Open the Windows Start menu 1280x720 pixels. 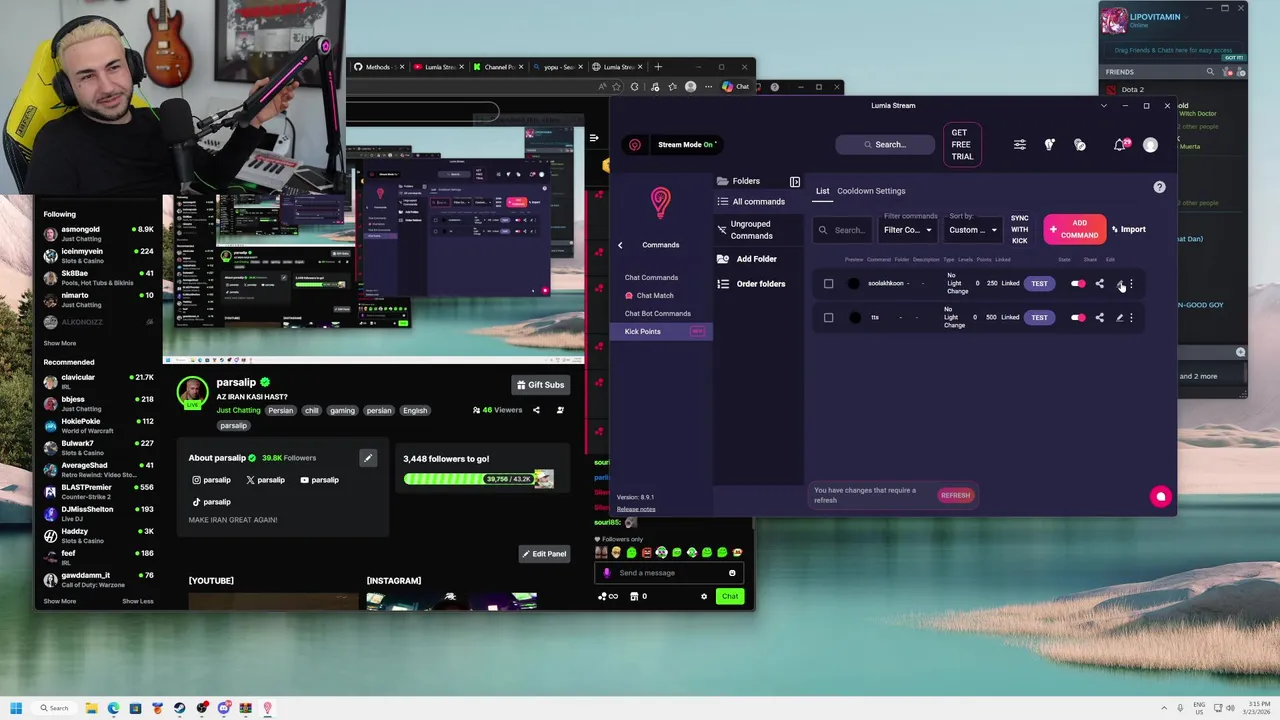click(16, 708)
